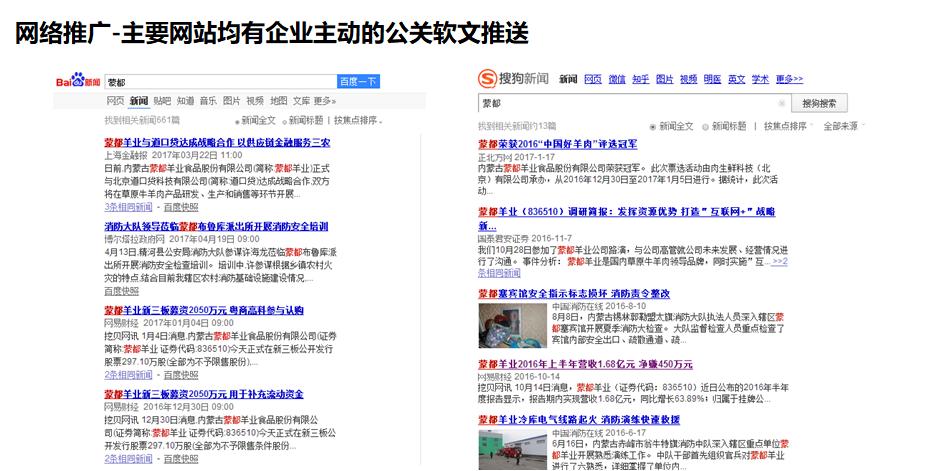Expand Sogou 更多>> link
This screenshot has width=931, height=471.
789,79
